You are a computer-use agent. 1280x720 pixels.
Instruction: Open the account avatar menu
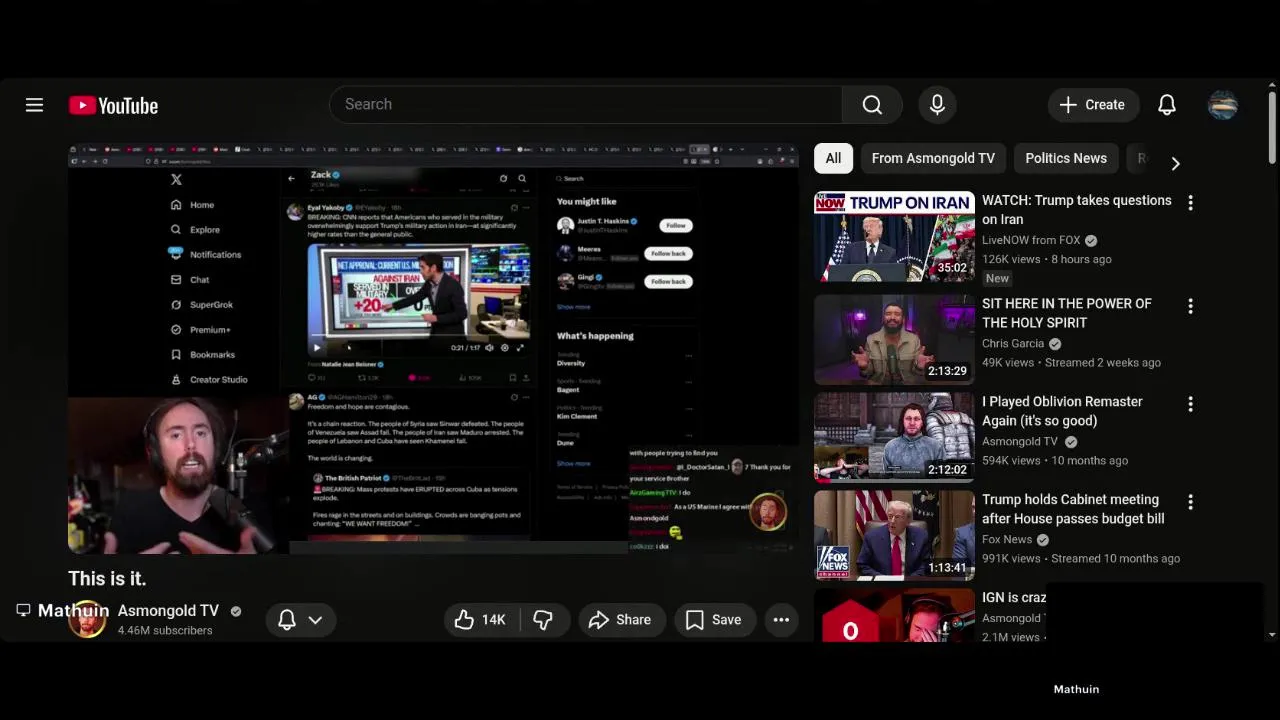tap(1223, 105)
